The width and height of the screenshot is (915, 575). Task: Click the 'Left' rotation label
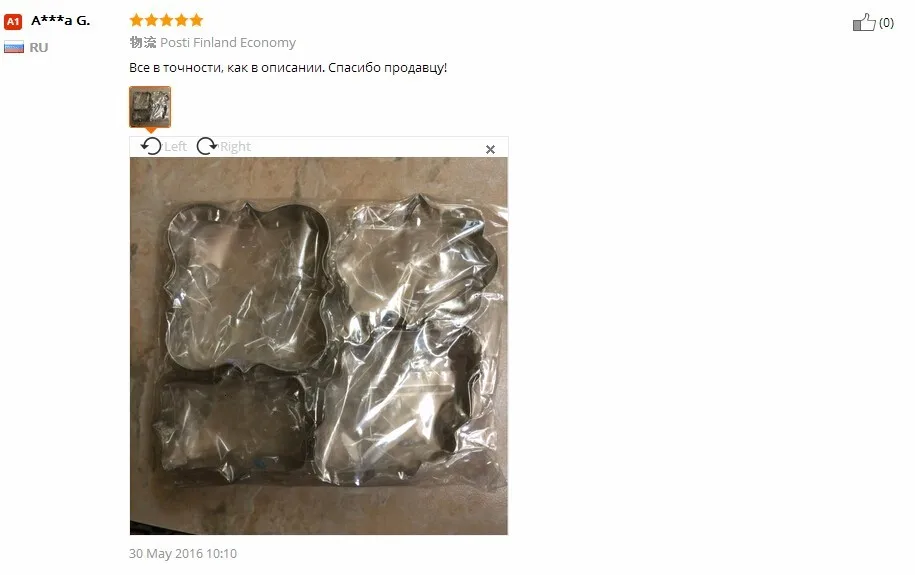click(175, 147)
